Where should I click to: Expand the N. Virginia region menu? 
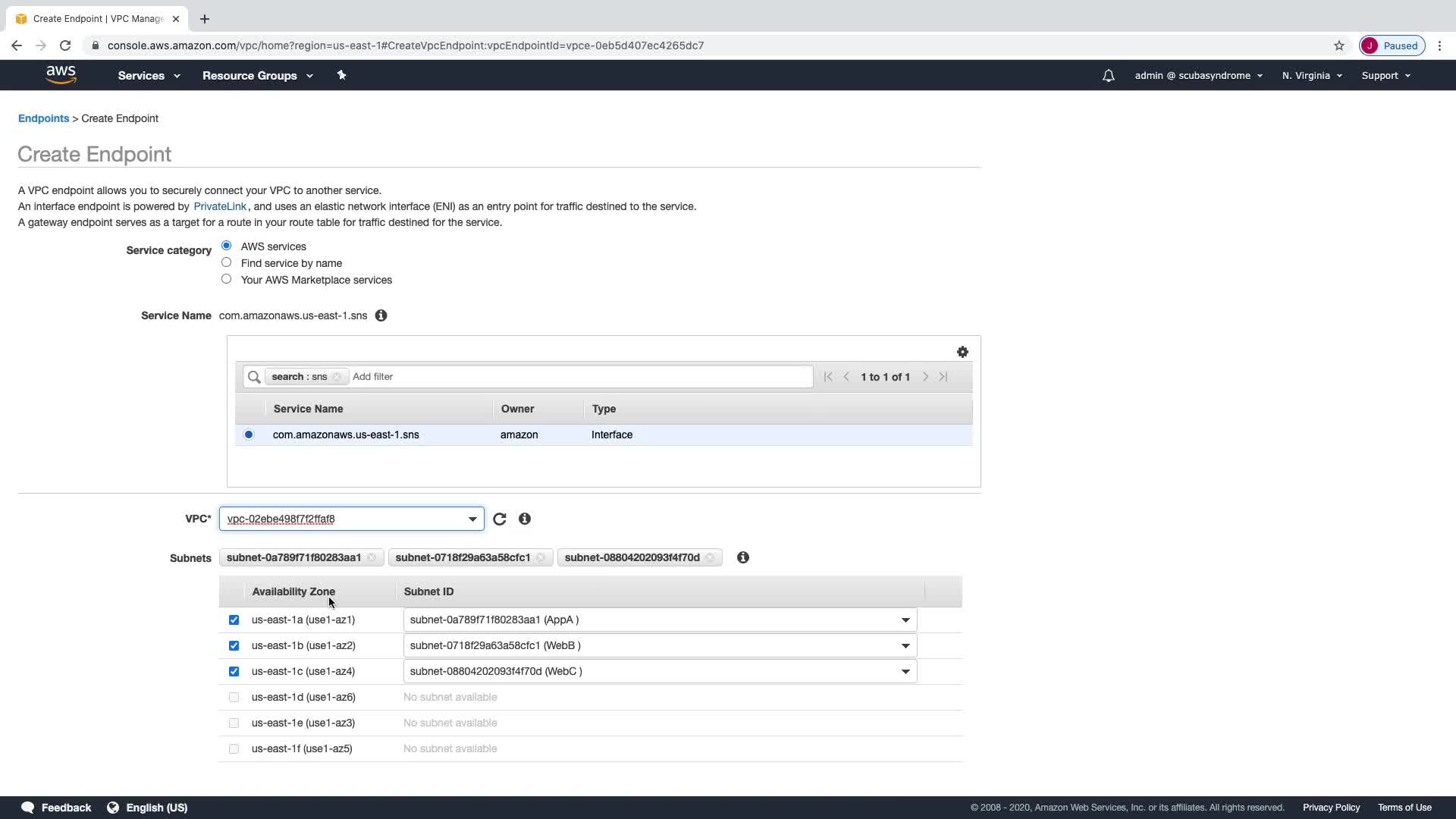pos(1311,76)
